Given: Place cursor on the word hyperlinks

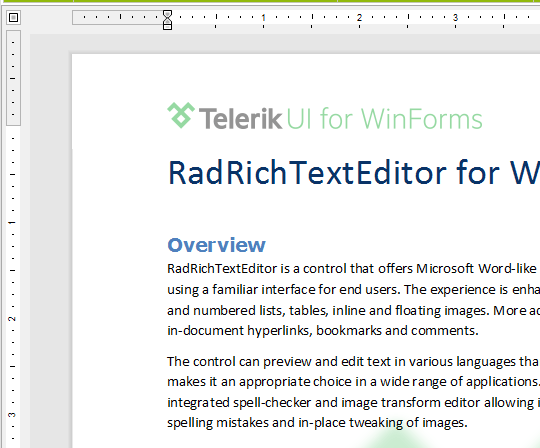Looking at the screenshot, I should pos(279,331).
